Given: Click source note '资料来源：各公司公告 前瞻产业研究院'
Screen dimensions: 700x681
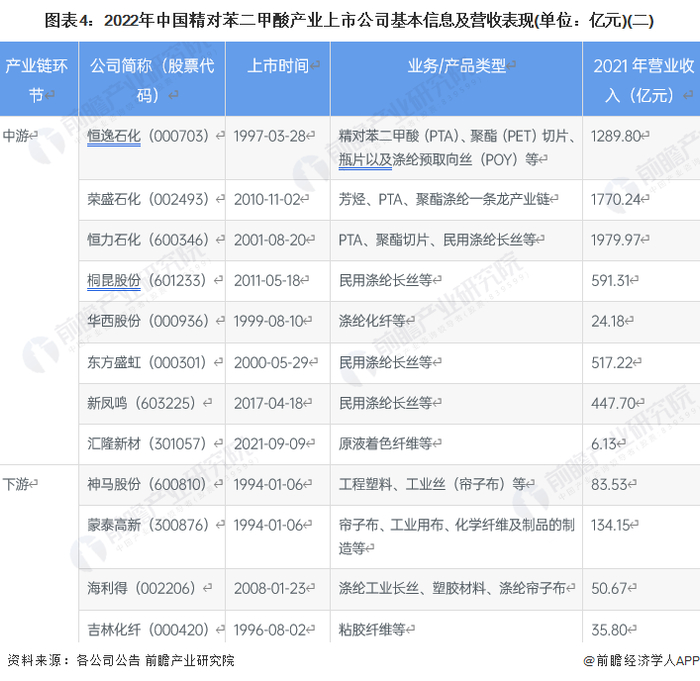Looking at the screenshot, I should tap(121, 660).
